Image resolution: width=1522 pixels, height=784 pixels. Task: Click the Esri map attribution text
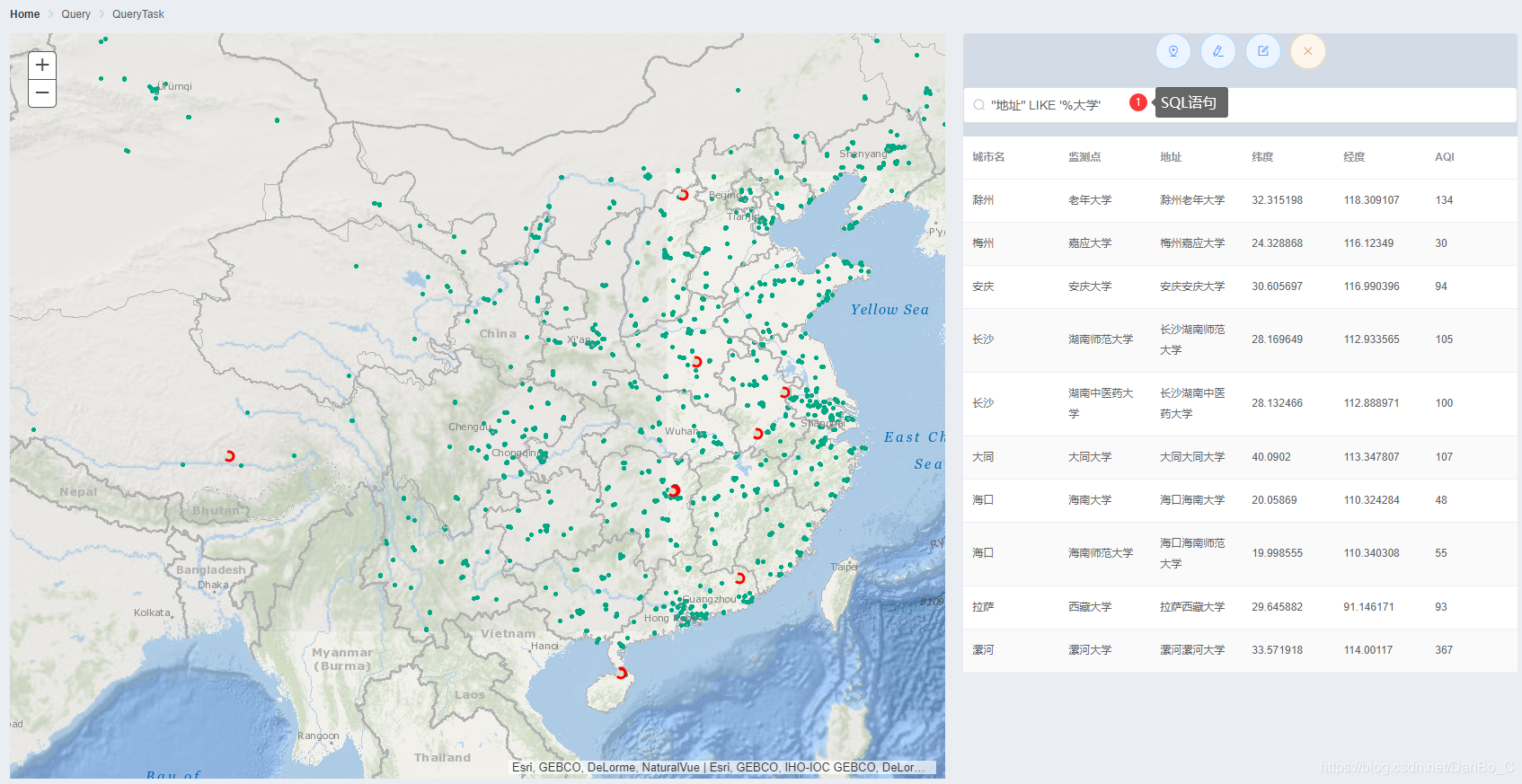(719, 767)
